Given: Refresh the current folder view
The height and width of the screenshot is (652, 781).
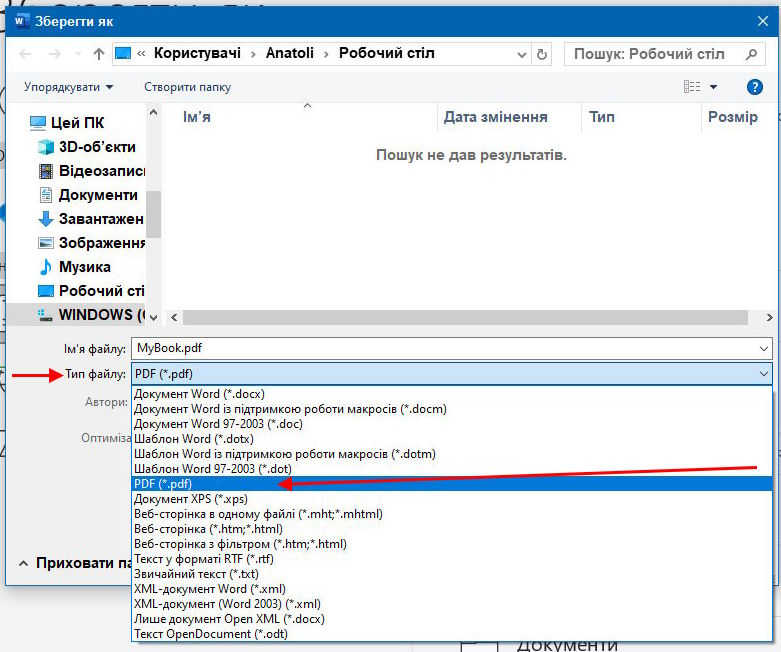Looking at the screenshot, I should 542,54.
